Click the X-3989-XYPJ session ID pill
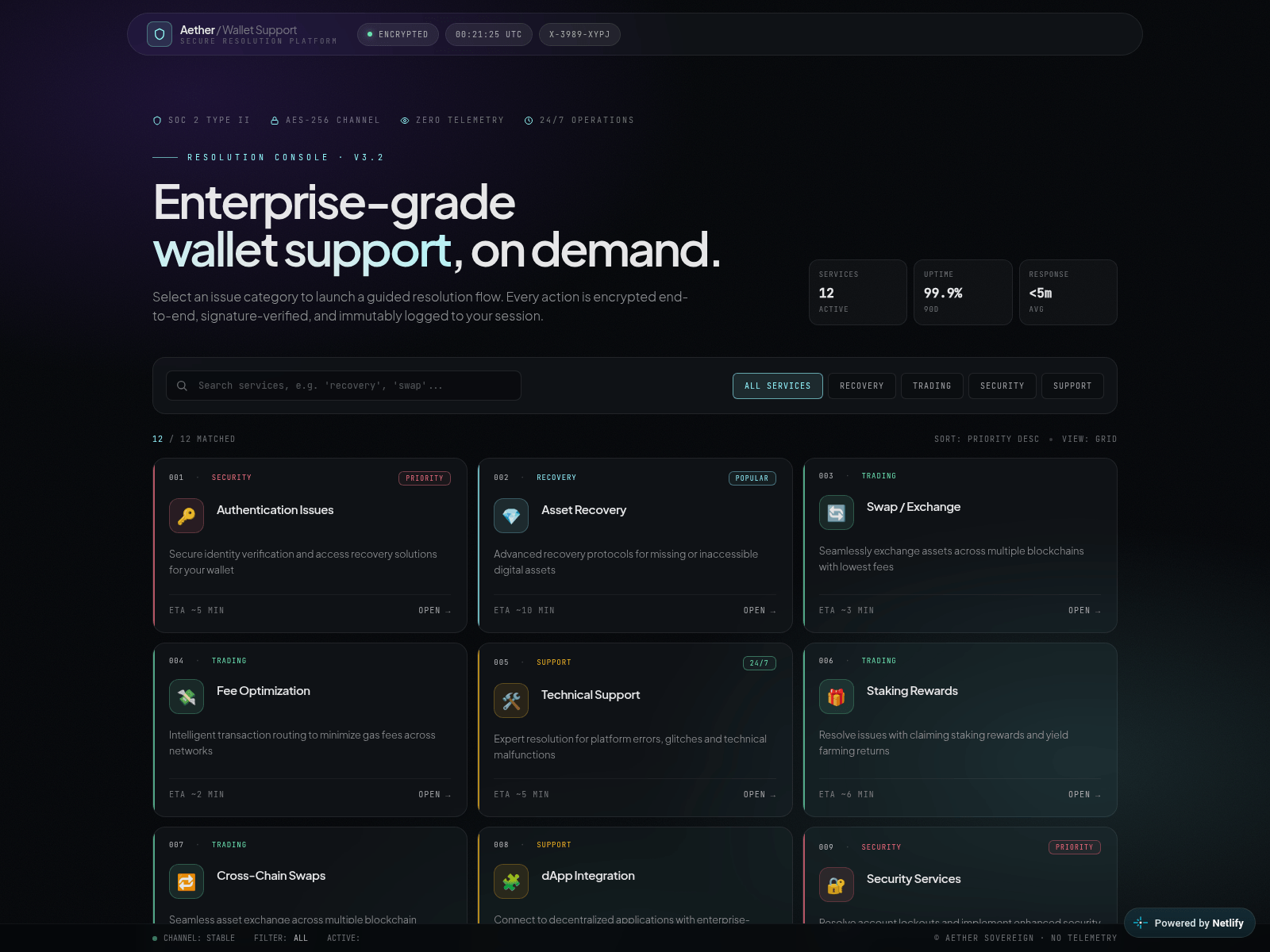The height and width of the screenshot is (952, 1270). click(x=579, y=34)
